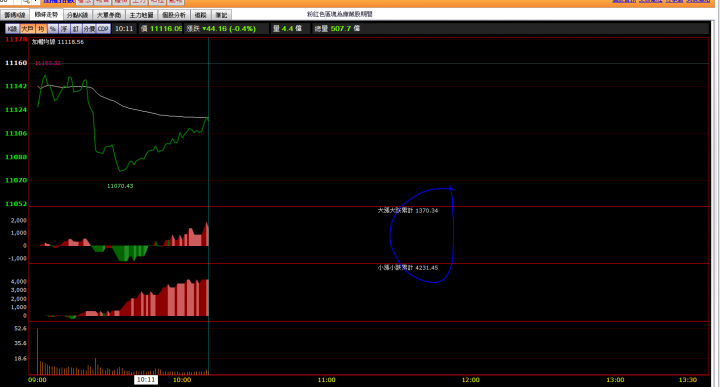
Task: Switch to the 追蹤 tab
Action: tap(200, 15)
